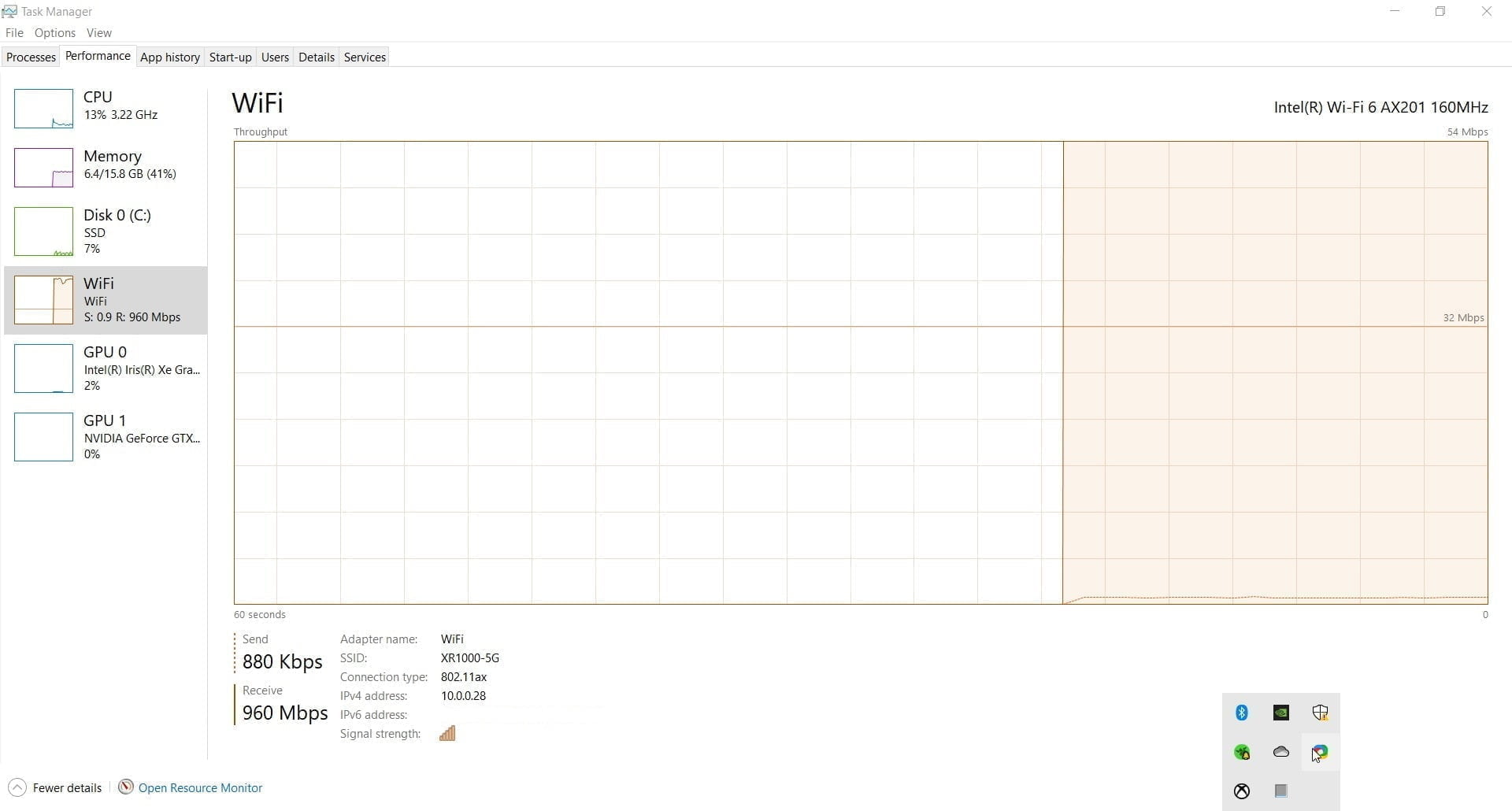The width and height of the screenshot is (1512, 811).
Task: Click the Resource Monitor icon
Action: (125, 787)
